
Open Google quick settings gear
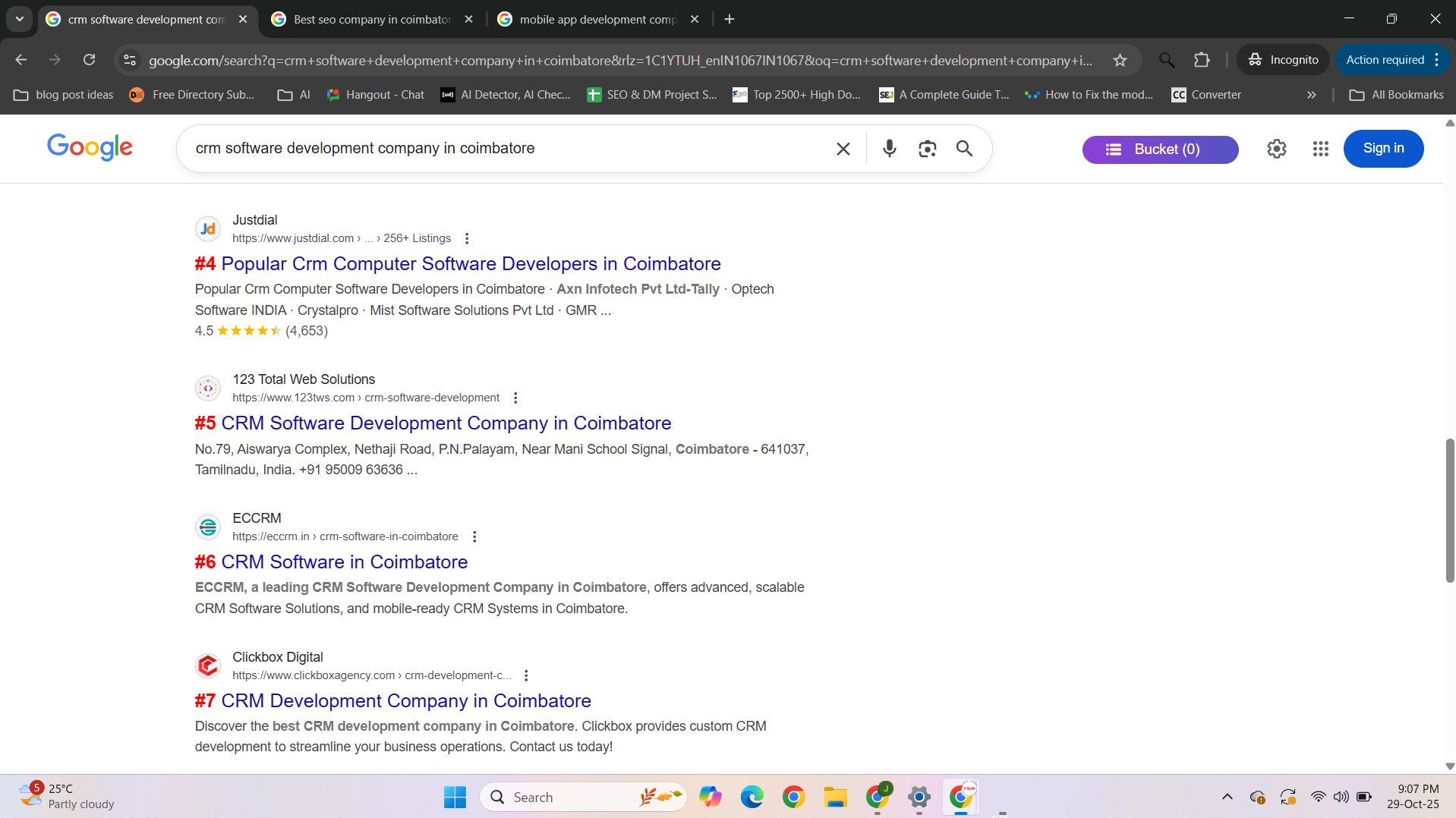[1276, 149]
